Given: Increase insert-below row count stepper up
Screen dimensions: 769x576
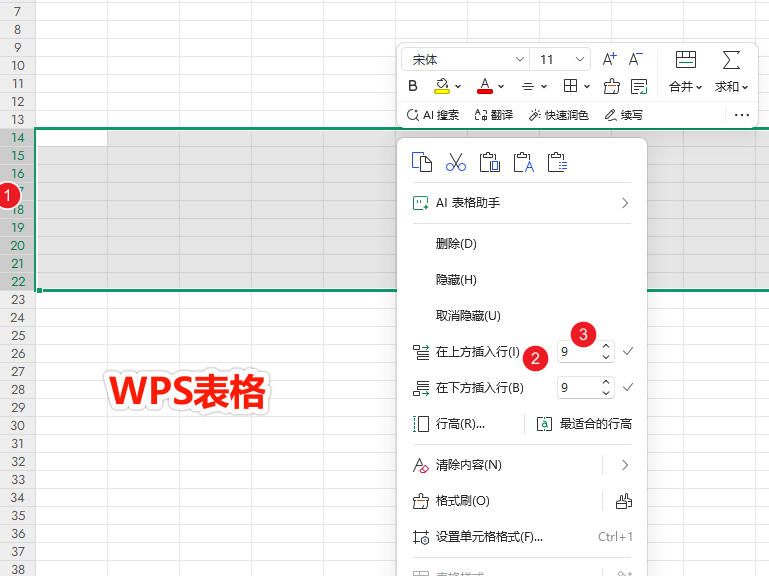Looking at the screenshot, I should pyautogui.click(x=606, y=382).
